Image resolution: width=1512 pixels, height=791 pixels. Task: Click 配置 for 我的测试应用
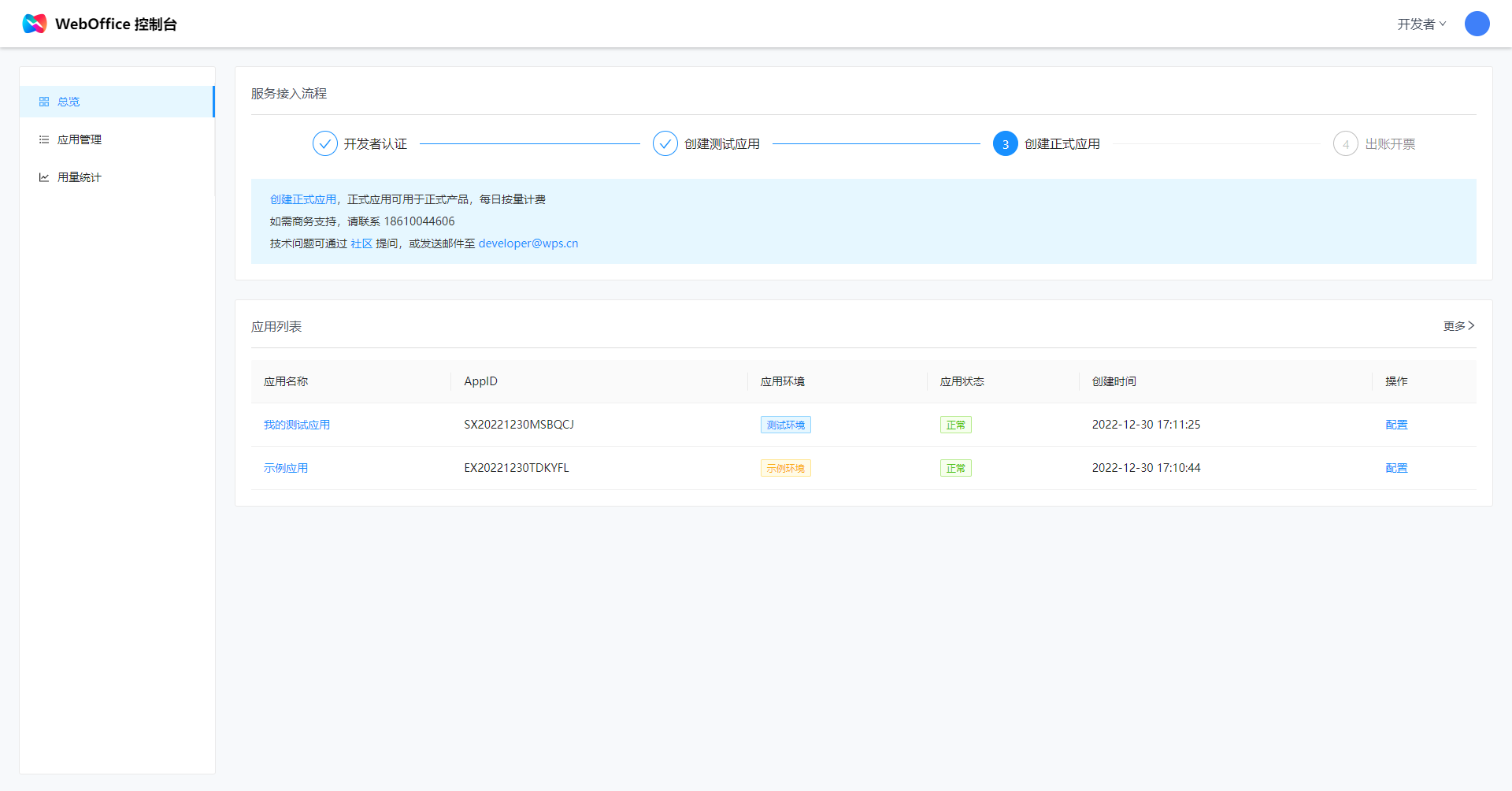click(1396, 425)
